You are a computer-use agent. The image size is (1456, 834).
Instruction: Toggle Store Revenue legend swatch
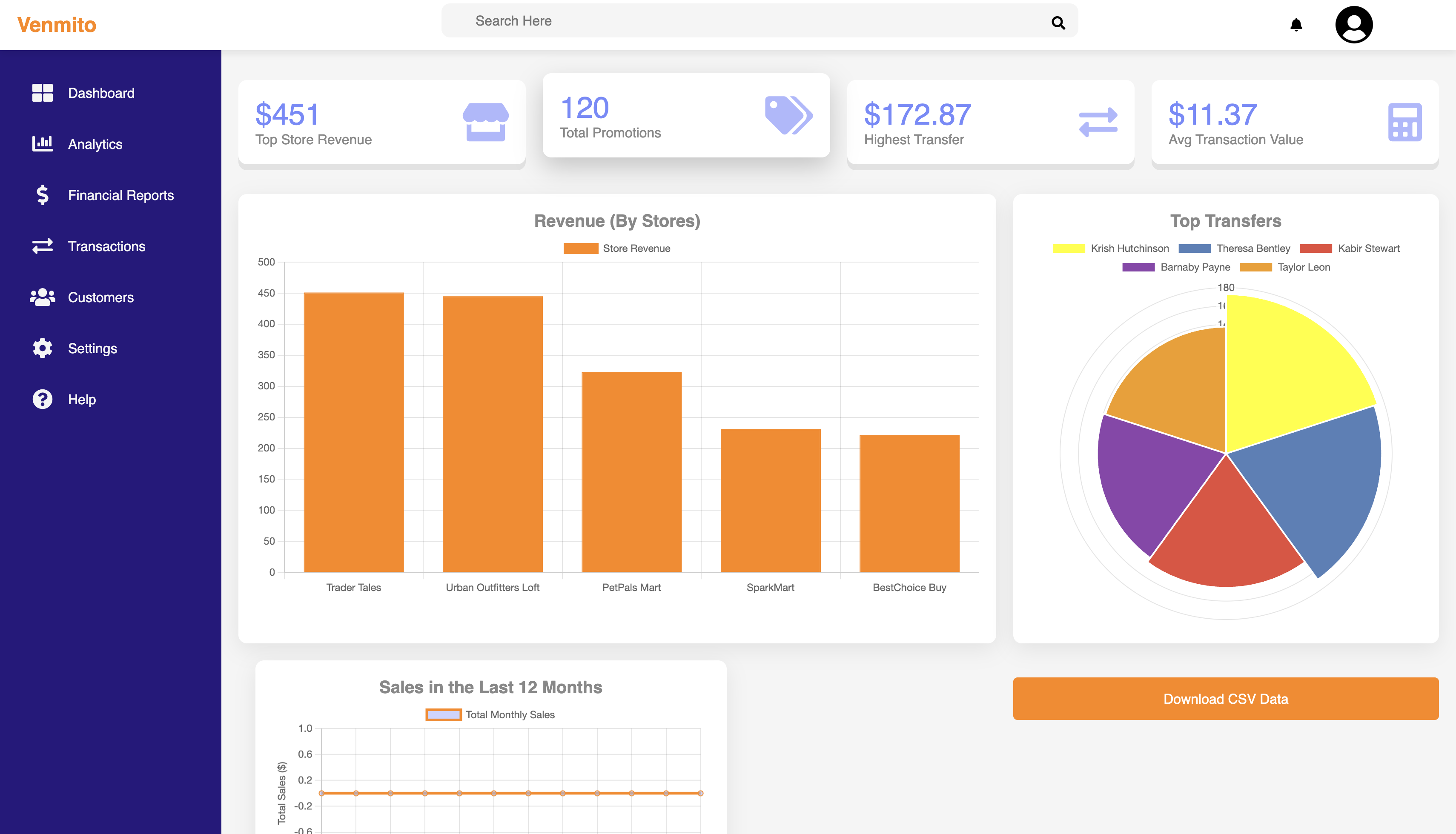coord(580,248)
